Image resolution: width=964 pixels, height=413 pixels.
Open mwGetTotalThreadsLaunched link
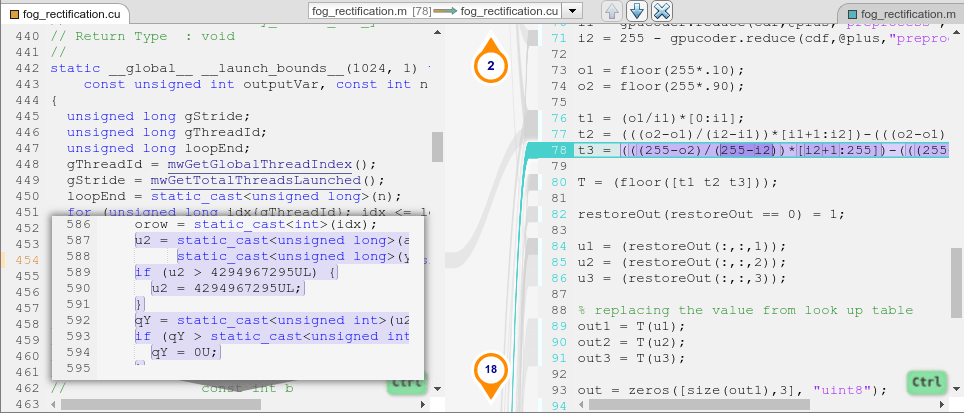(255, 181)
